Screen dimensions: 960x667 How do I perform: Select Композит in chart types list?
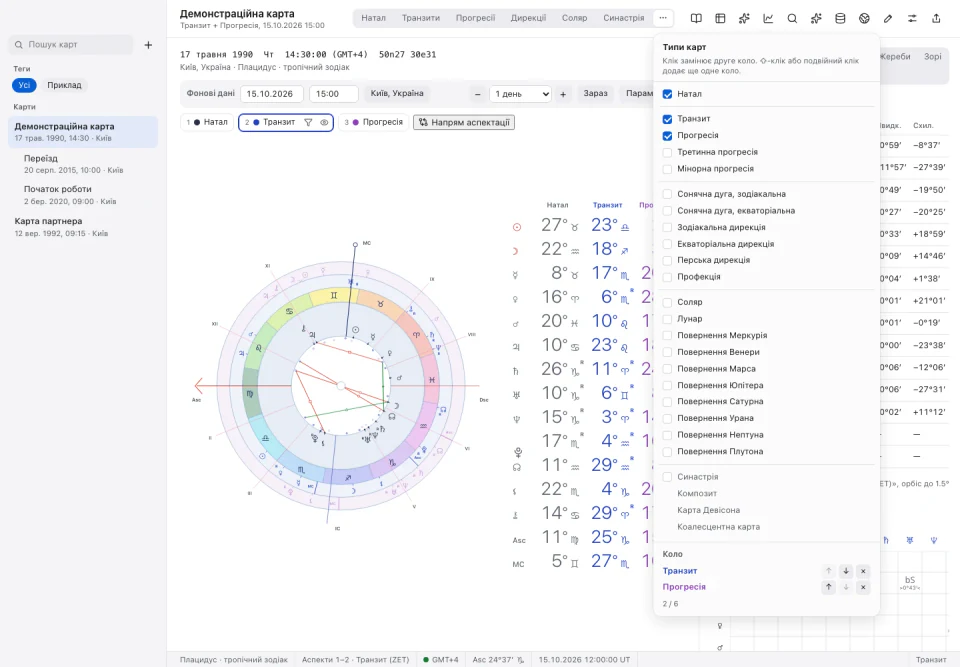[x=697, y=494]
